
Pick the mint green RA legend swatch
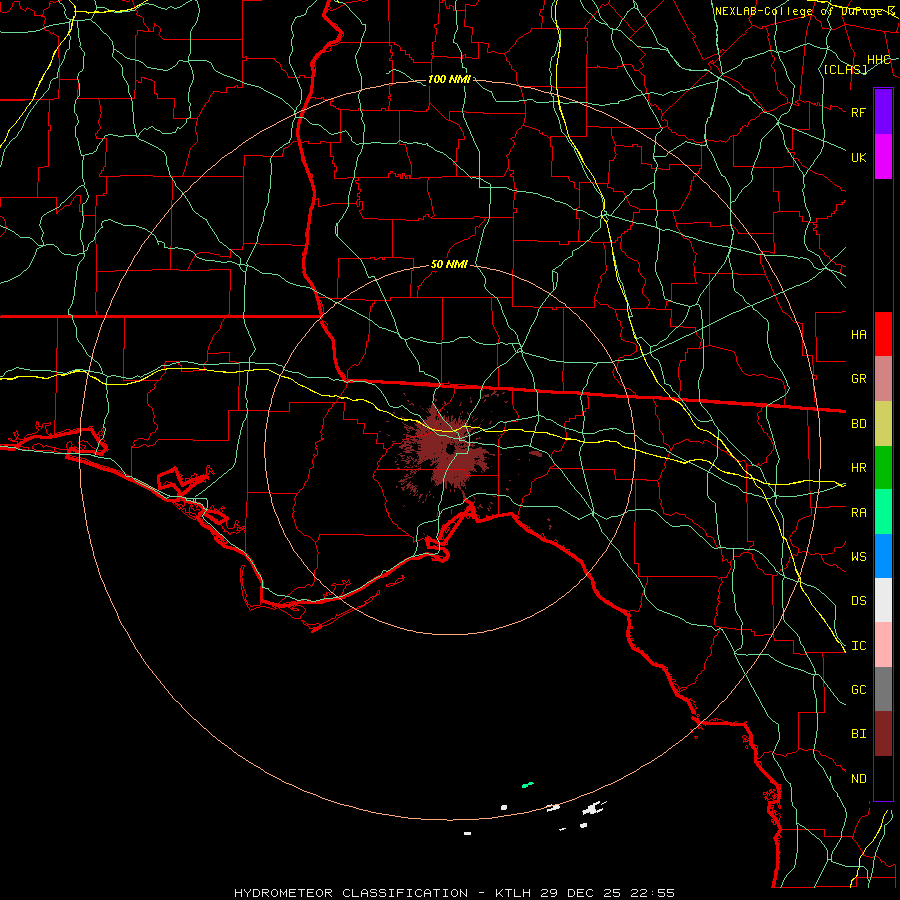(x=883, y=512)
